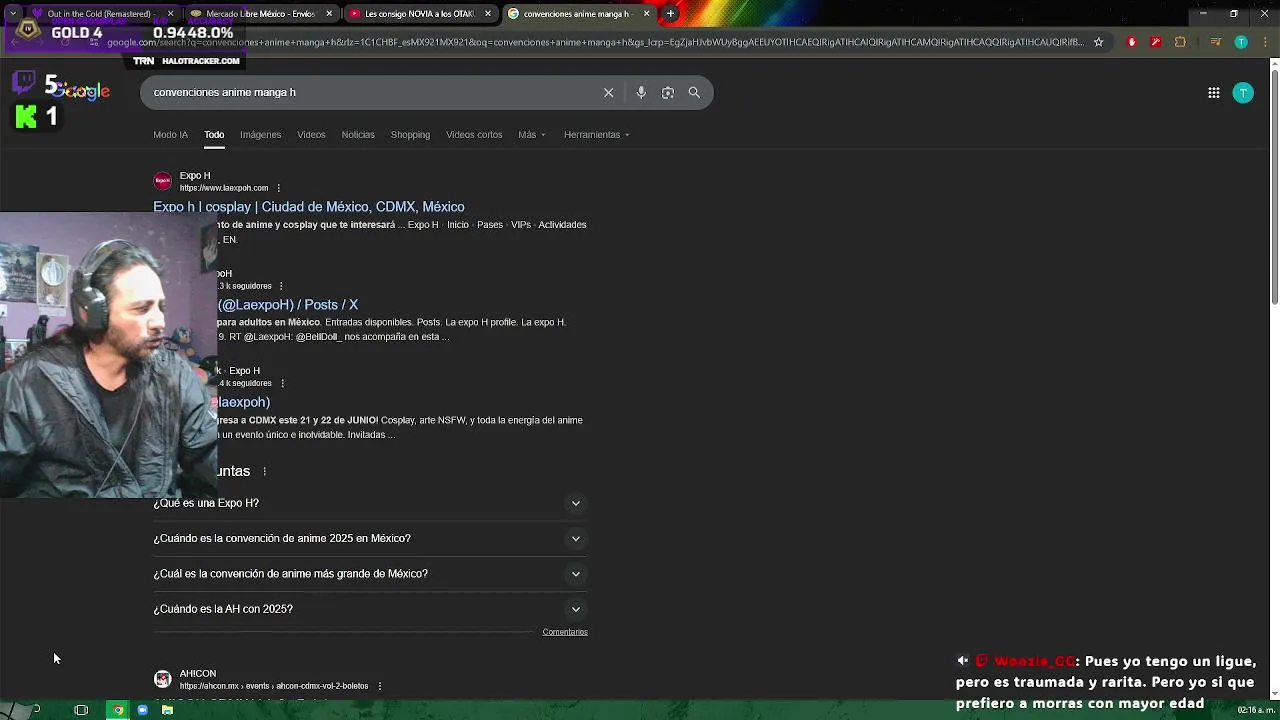Open Task View on the taskbar
This screenshot has height=720, width=1280.
click(81, 710)
